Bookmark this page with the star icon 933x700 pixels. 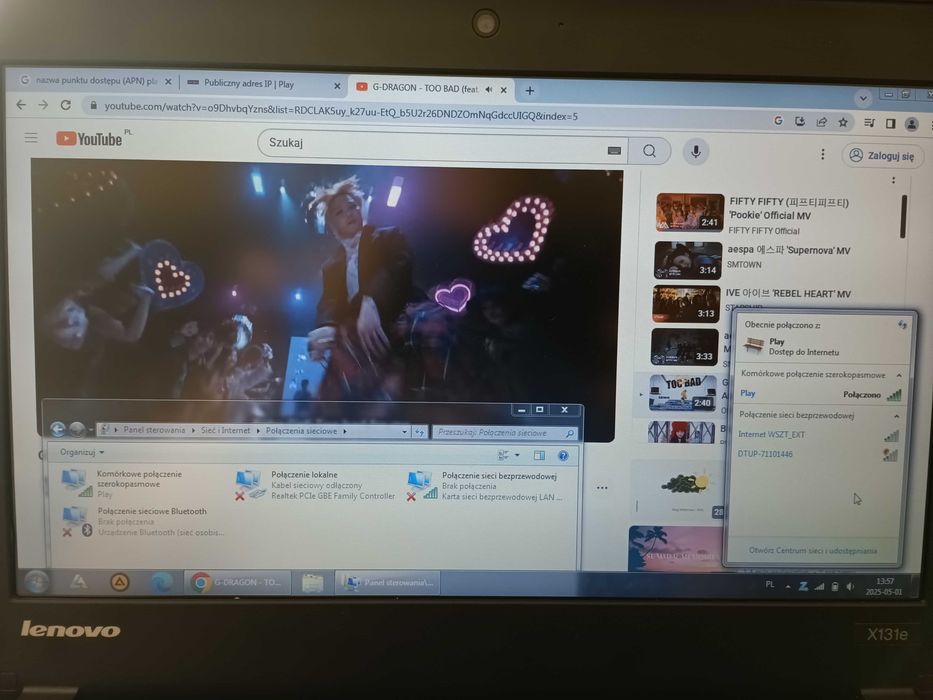[843, 123]
